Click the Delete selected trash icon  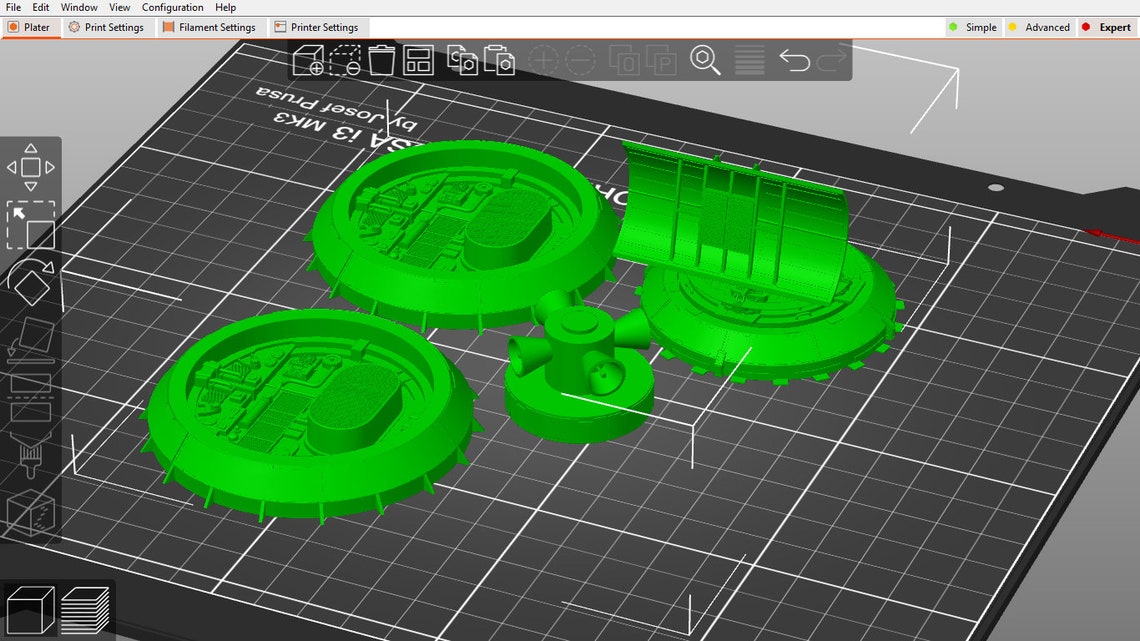(381, 60)
